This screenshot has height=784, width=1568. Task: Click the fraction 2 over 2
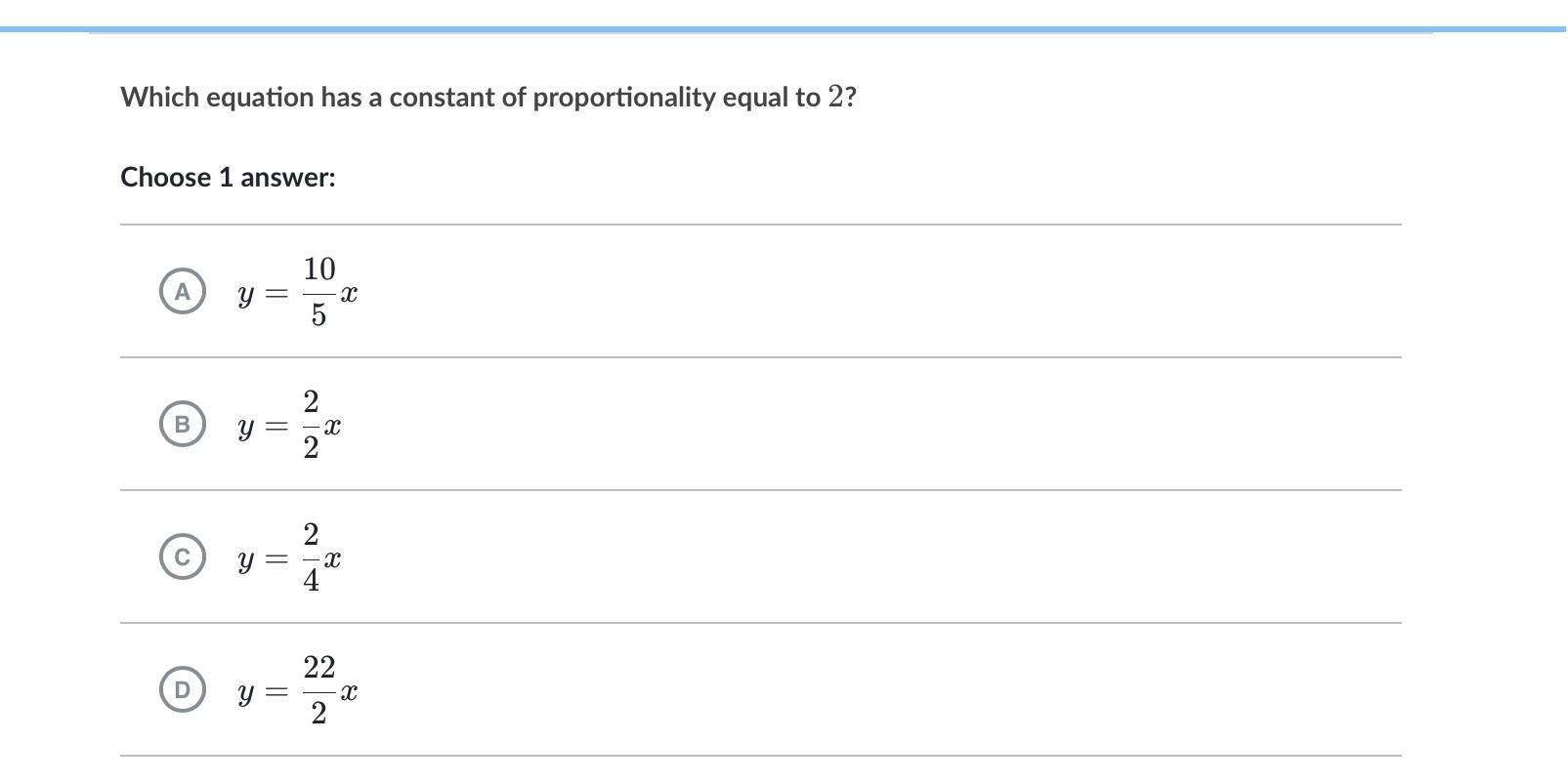[311, 424]
